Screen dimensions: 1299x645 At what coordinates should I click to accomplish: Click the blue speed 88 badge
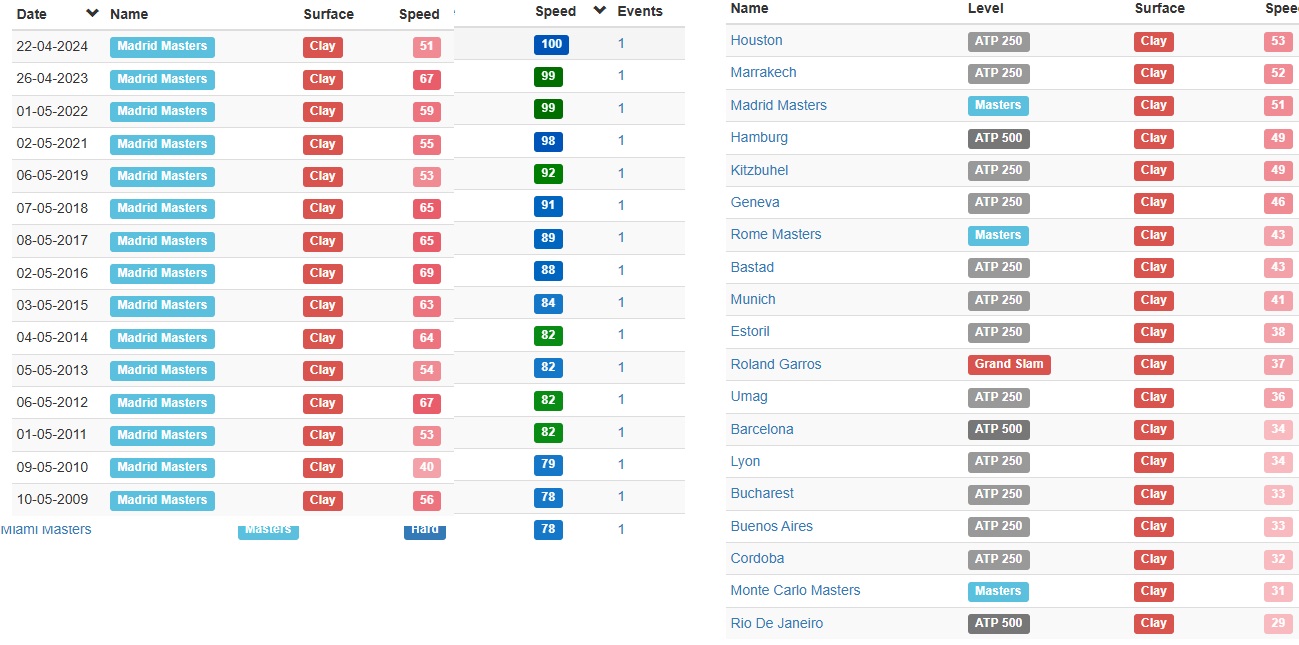[548, 271]
